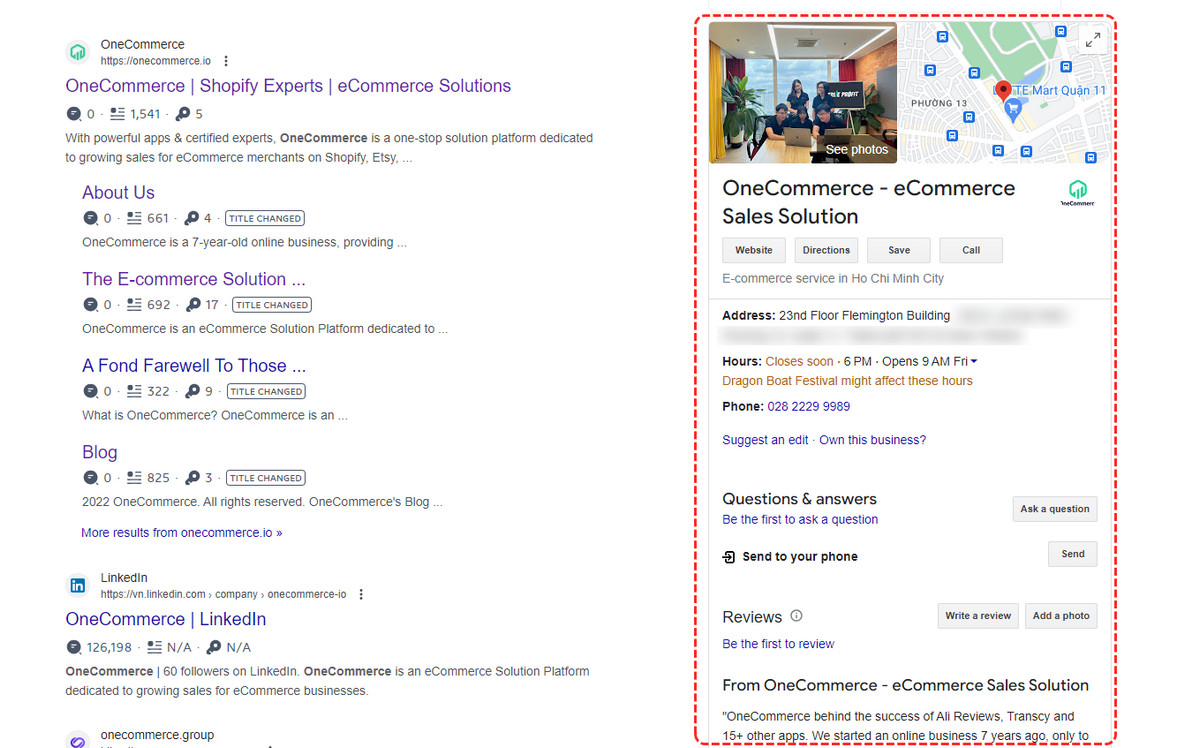1200x748 pixels.
Task: Click the info icon next to Reviews
Action: [796, 616]
